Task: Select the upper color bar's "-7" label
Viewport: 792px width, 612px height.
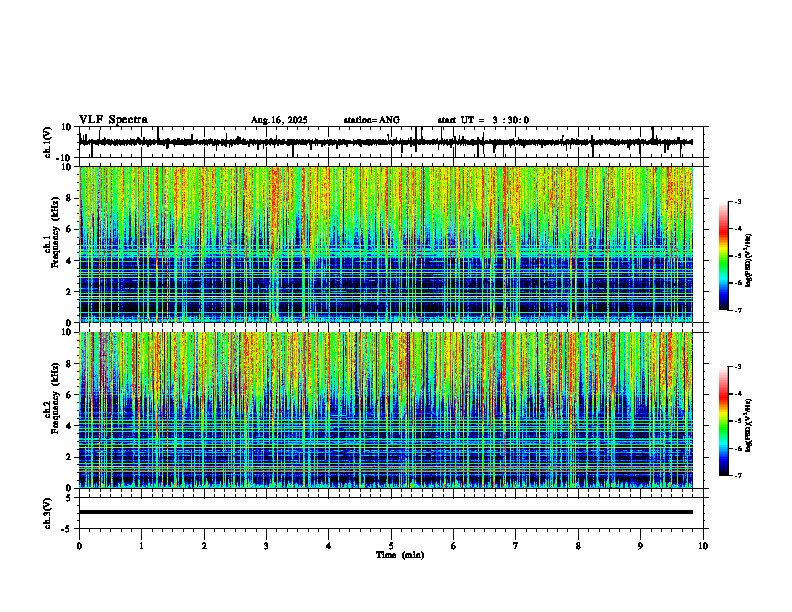Action: pos(737,310)
